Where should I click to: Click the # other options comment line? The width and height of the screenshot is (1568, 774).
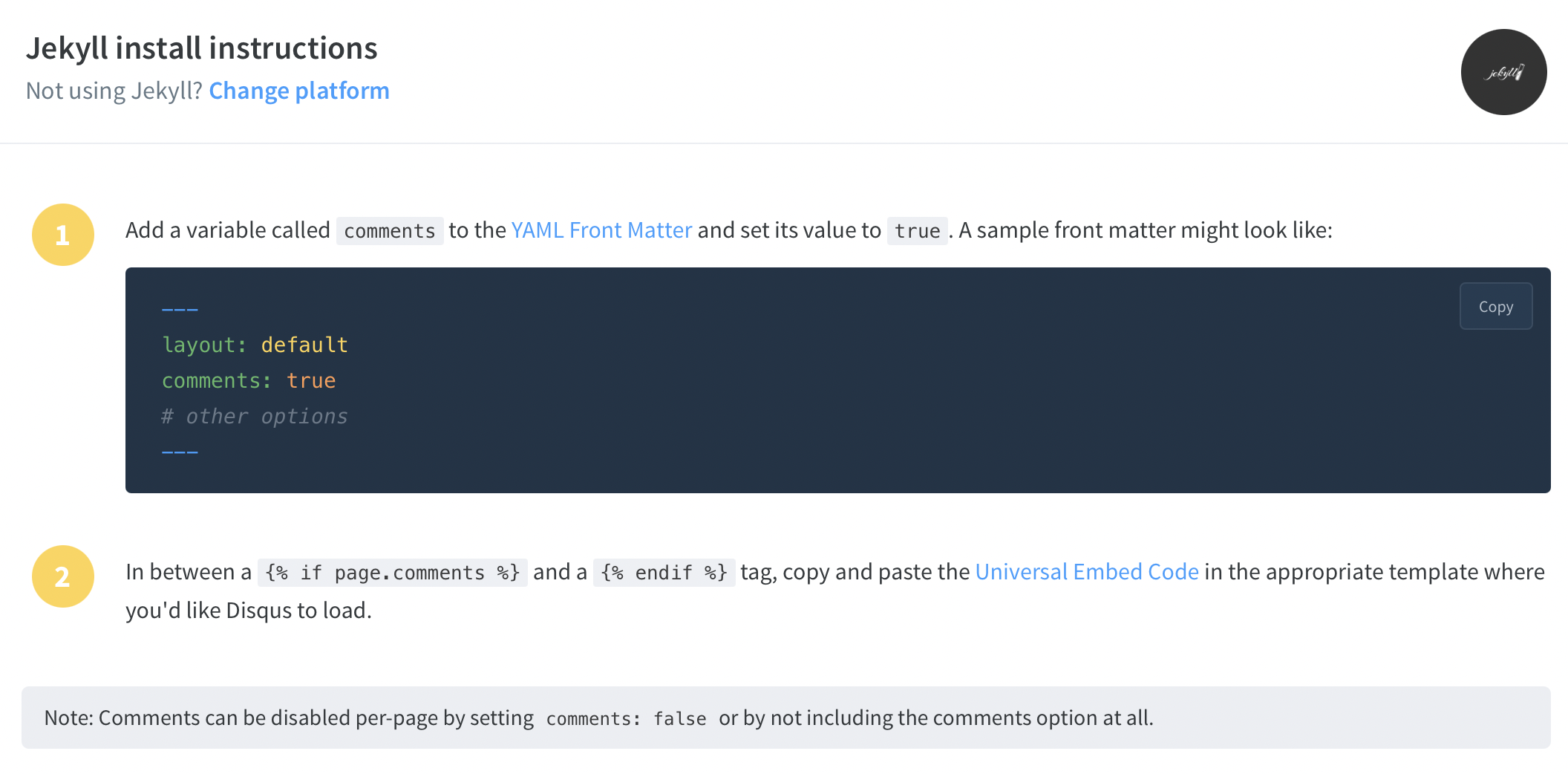click(255, 416)
